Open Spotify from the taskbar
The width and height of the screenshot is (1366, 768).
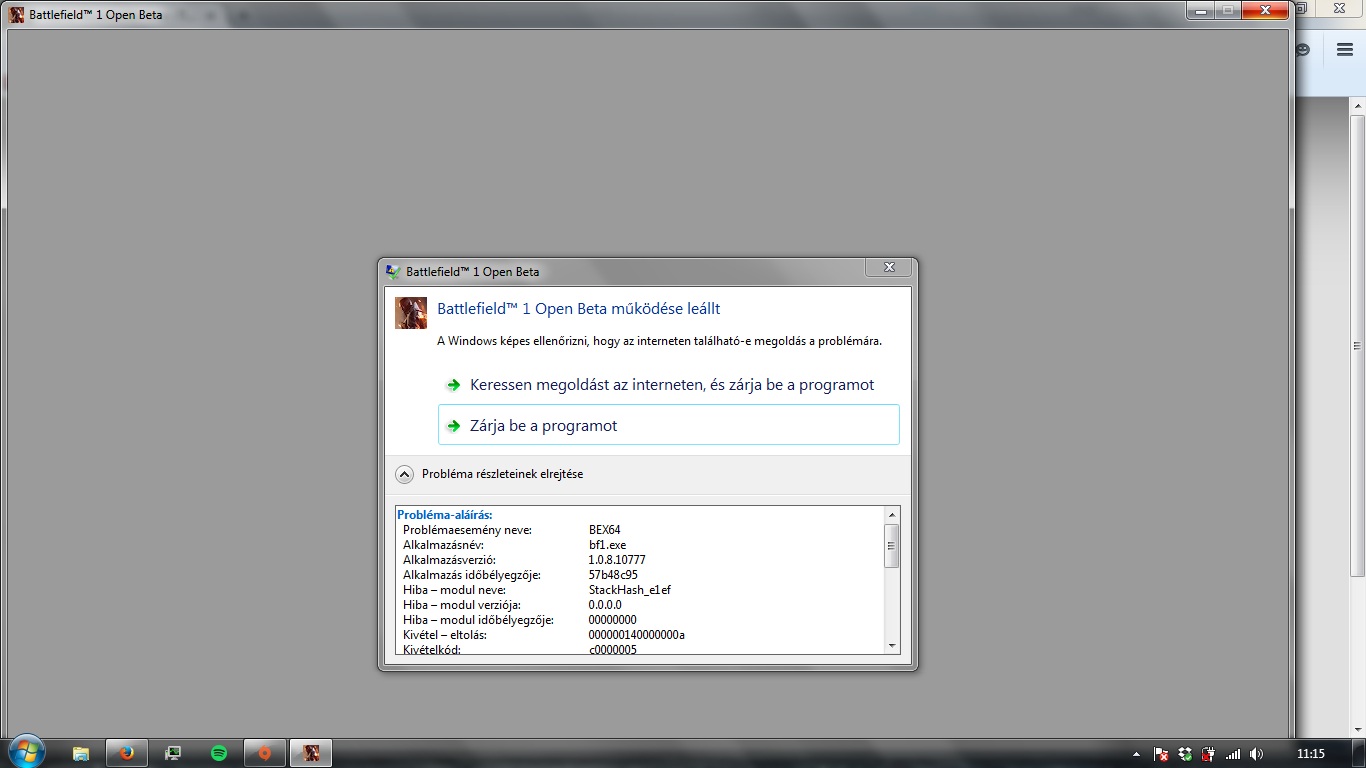click(x=219, y=753)
